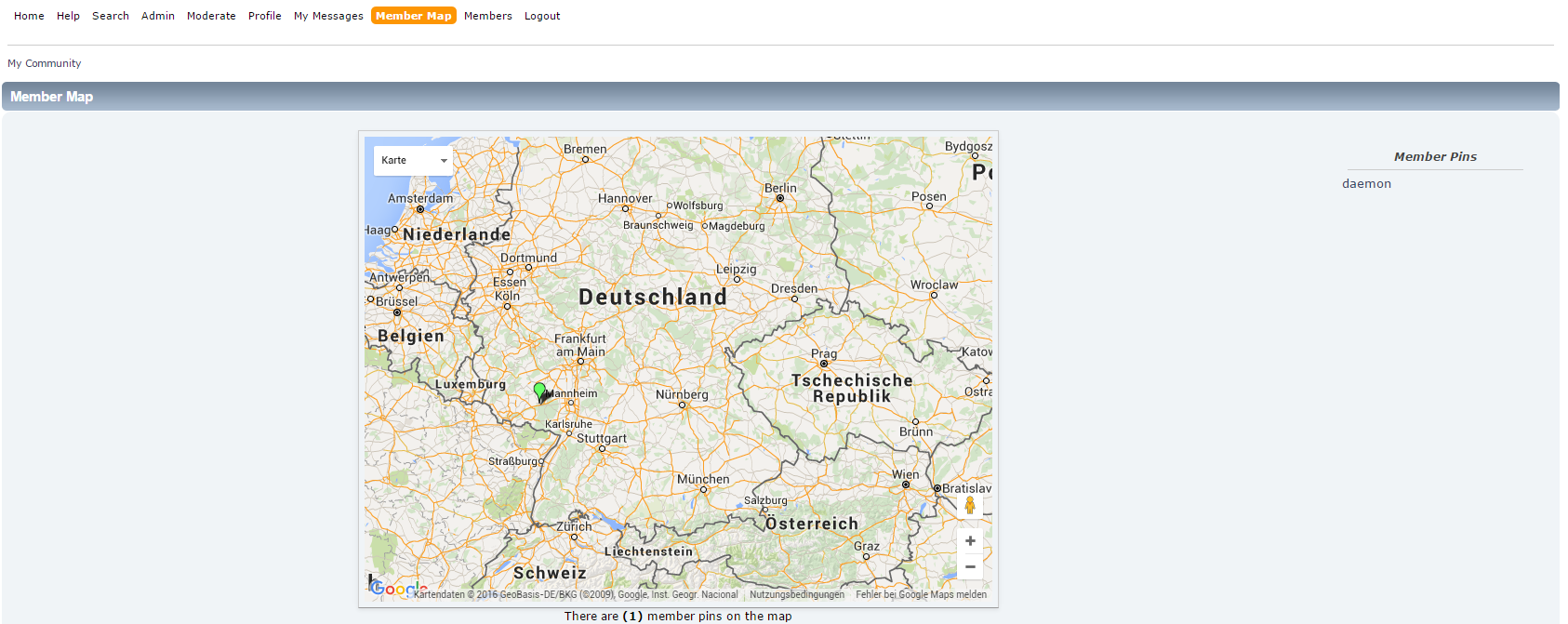Click the My Community breadcrumb link
The width and height of the screenshot is (1568, 624).
pyautogui.click(x=45, y=63)
